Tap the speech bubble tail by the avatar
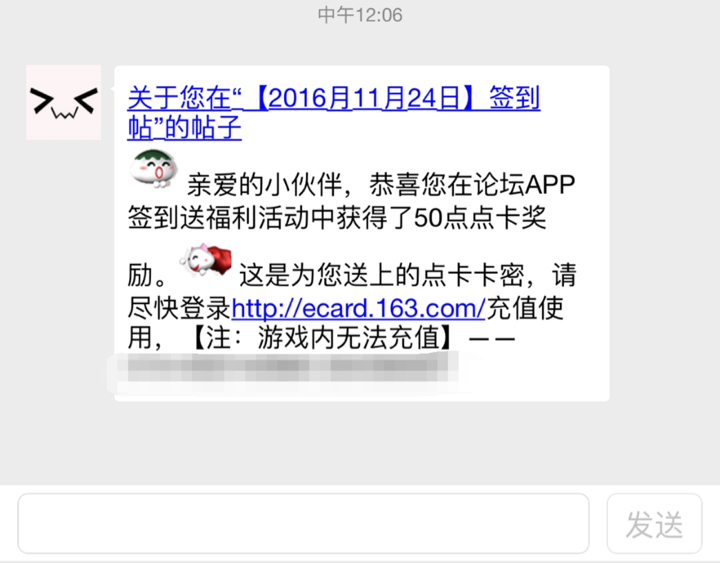720x563 pixels. (x=112, y=88)
